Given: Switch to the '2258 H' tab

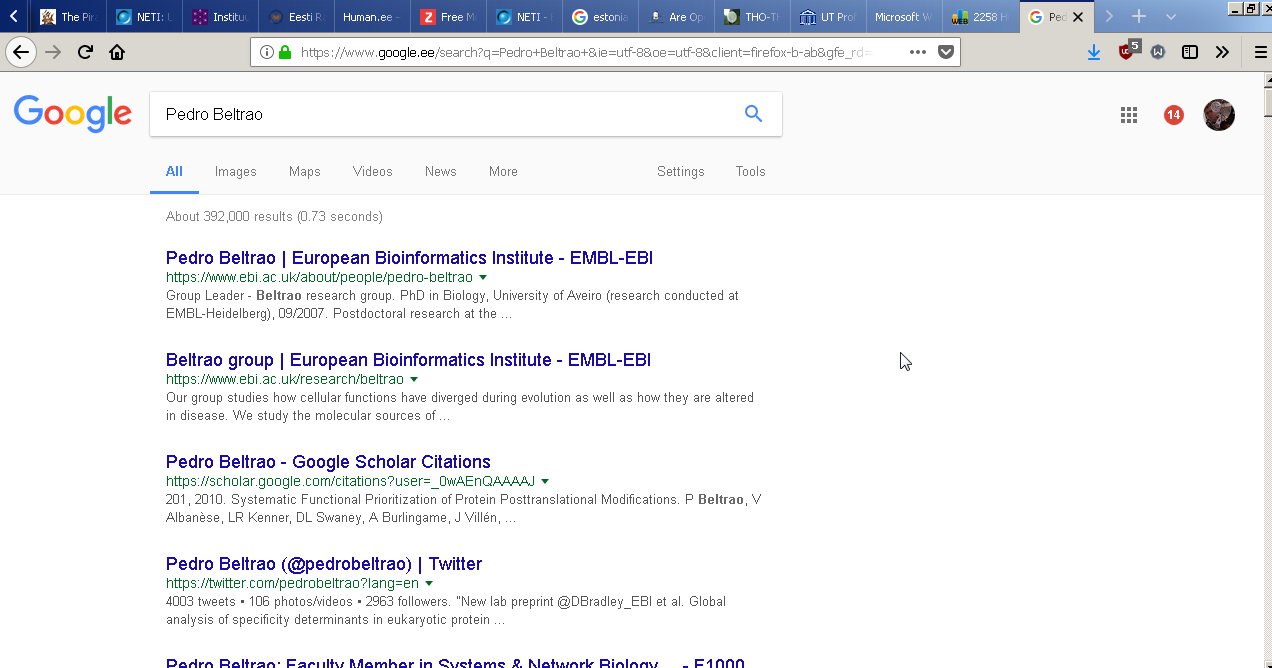Looking at the screenshot, I should [980, 17].
